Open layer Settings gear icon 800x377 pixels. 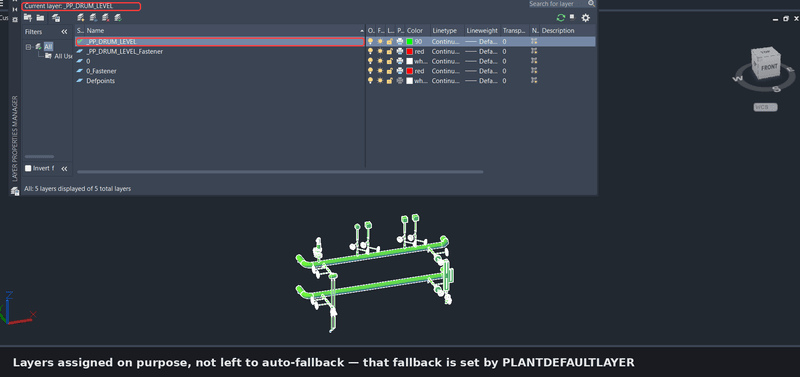(586, 18)
